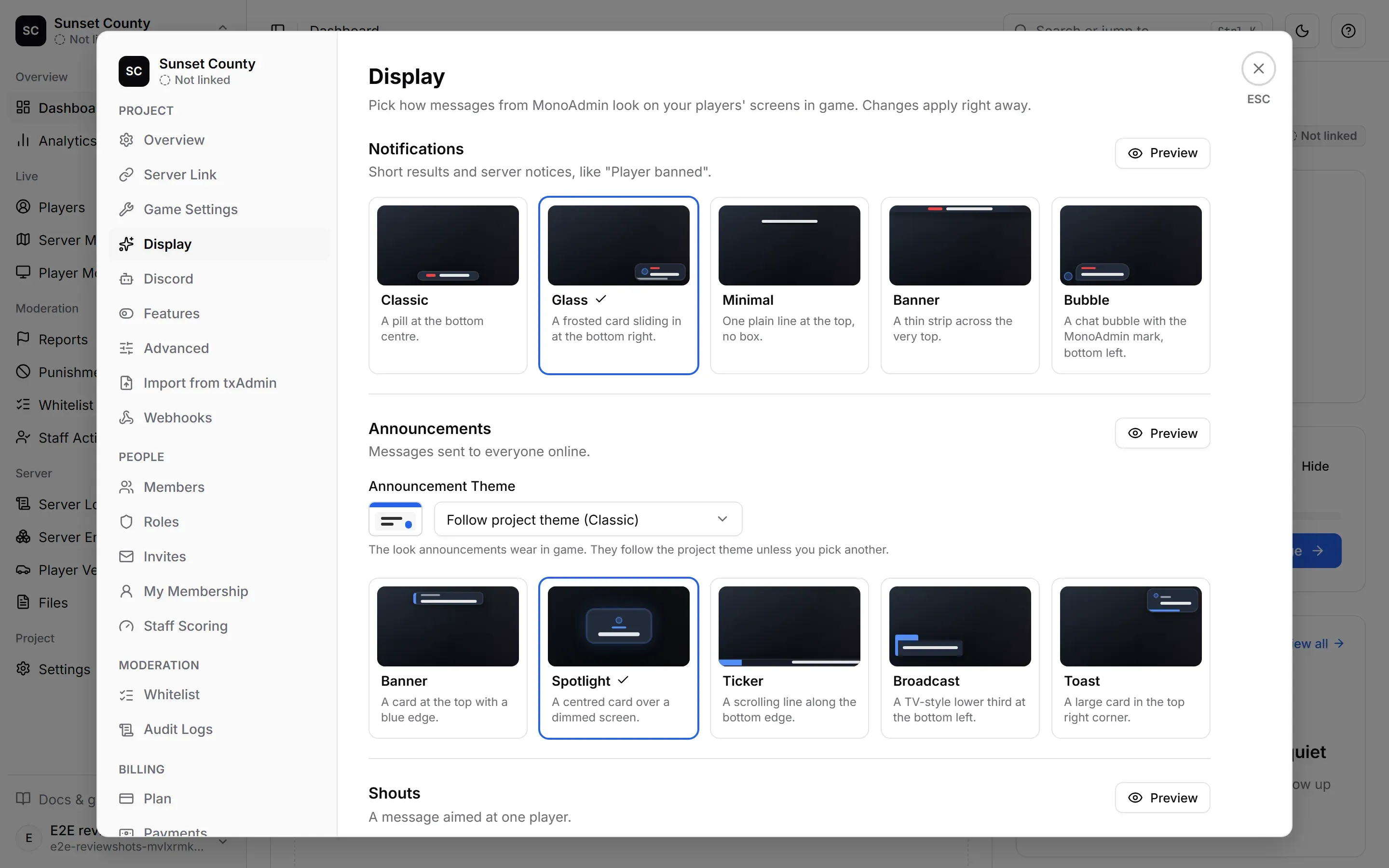Click Overview gear icon in settings
The width and height of the screenshot is (1389, 868).
pyautogui.click(x=126, y=140)
